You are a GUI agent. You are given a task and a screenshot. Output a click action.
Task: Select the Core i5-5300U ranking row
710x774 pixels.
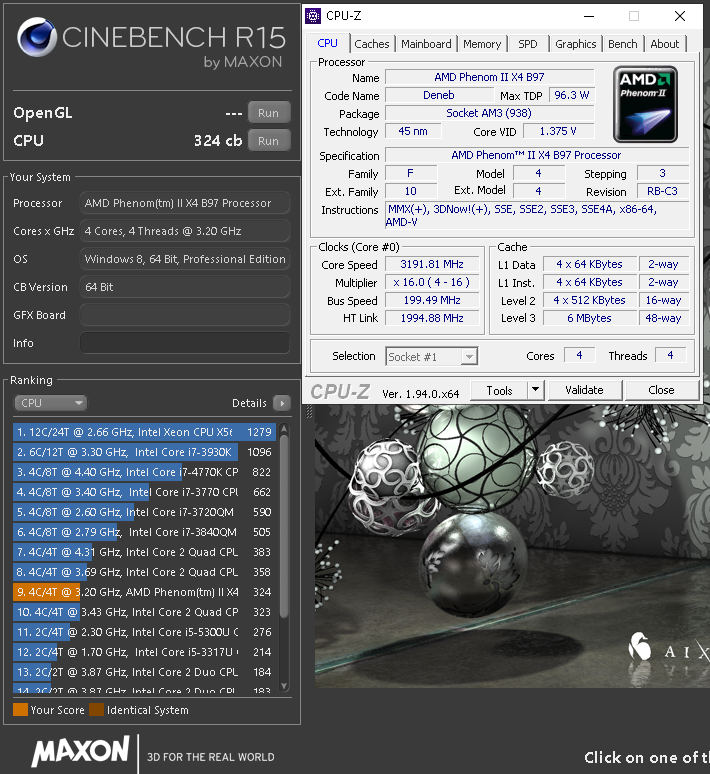(144, 632)
